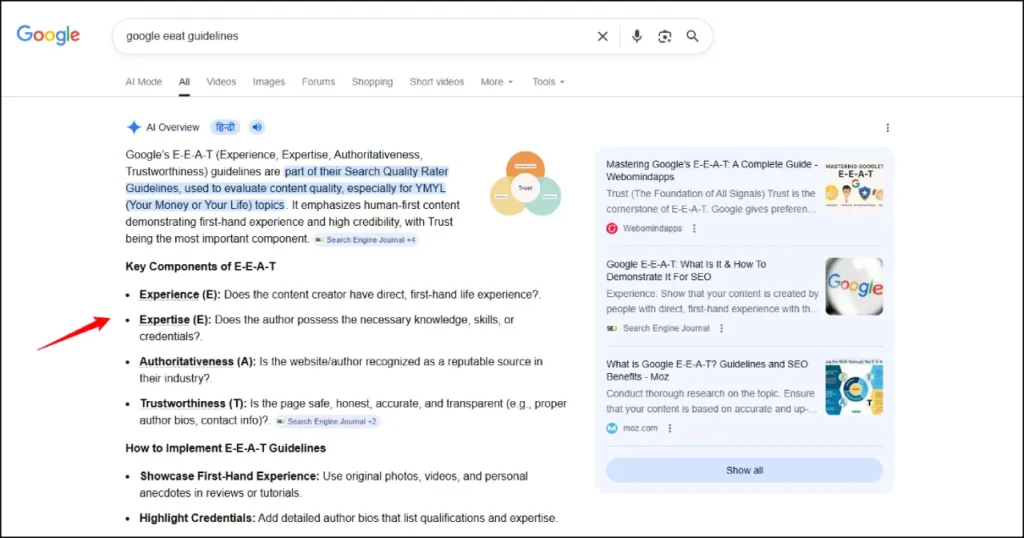The image size is (1024, 538).
Task: Click the underlined Trustworthiness (T) term
Action: click(193, 404)
